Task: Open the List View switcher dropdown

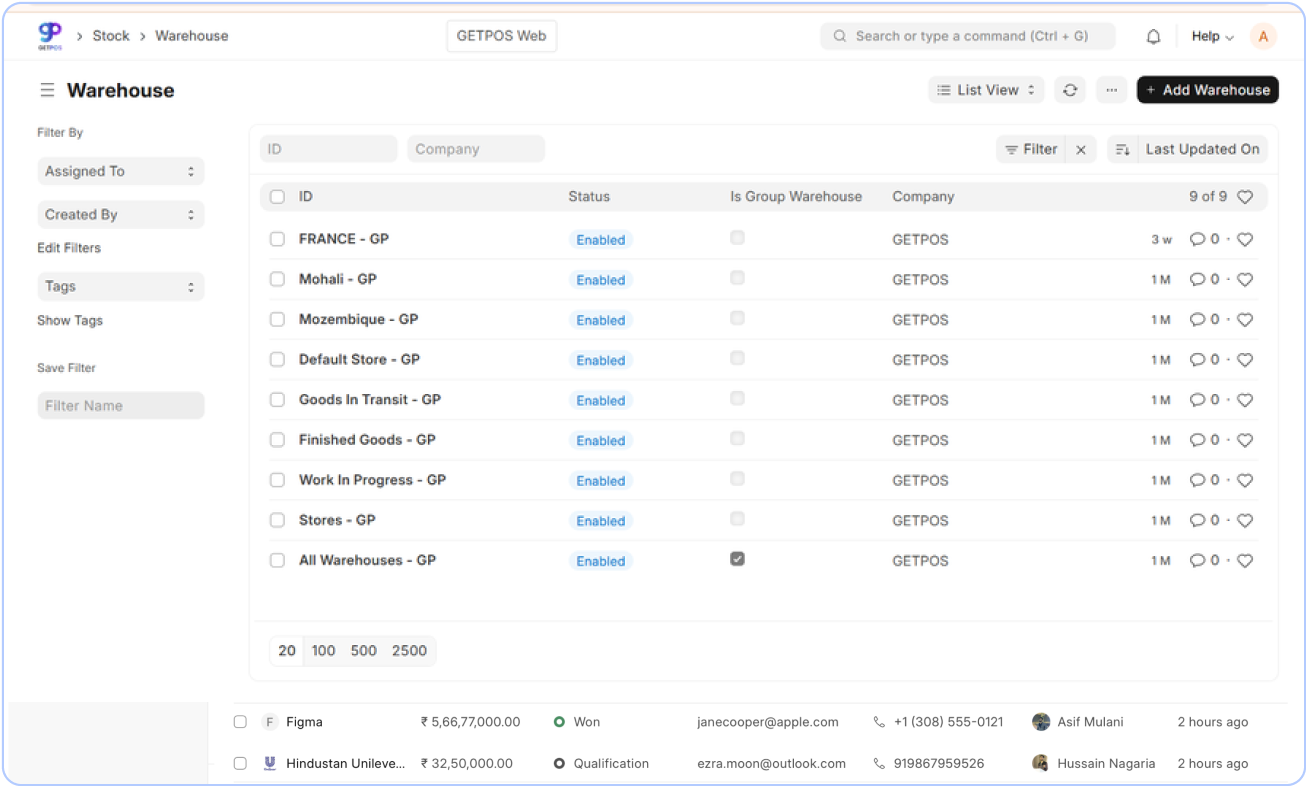Action: coord(986,90)
